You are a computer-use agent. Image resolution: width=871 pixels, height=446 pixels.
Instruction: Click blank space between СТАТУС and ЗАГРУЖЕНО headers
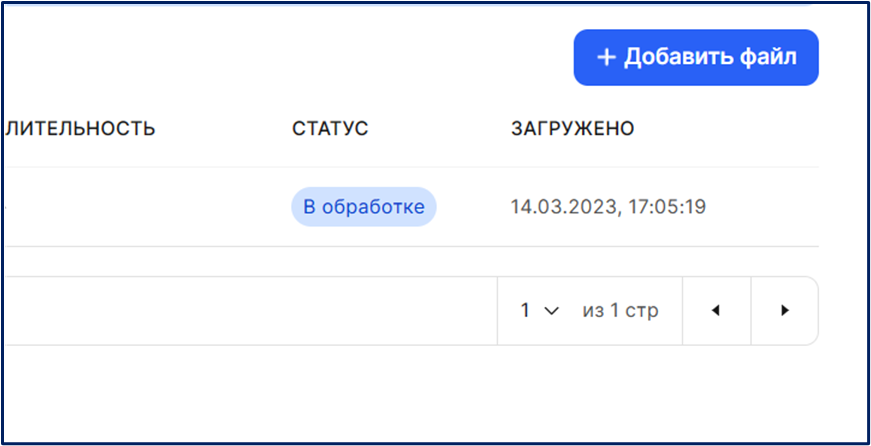(439, 129)
